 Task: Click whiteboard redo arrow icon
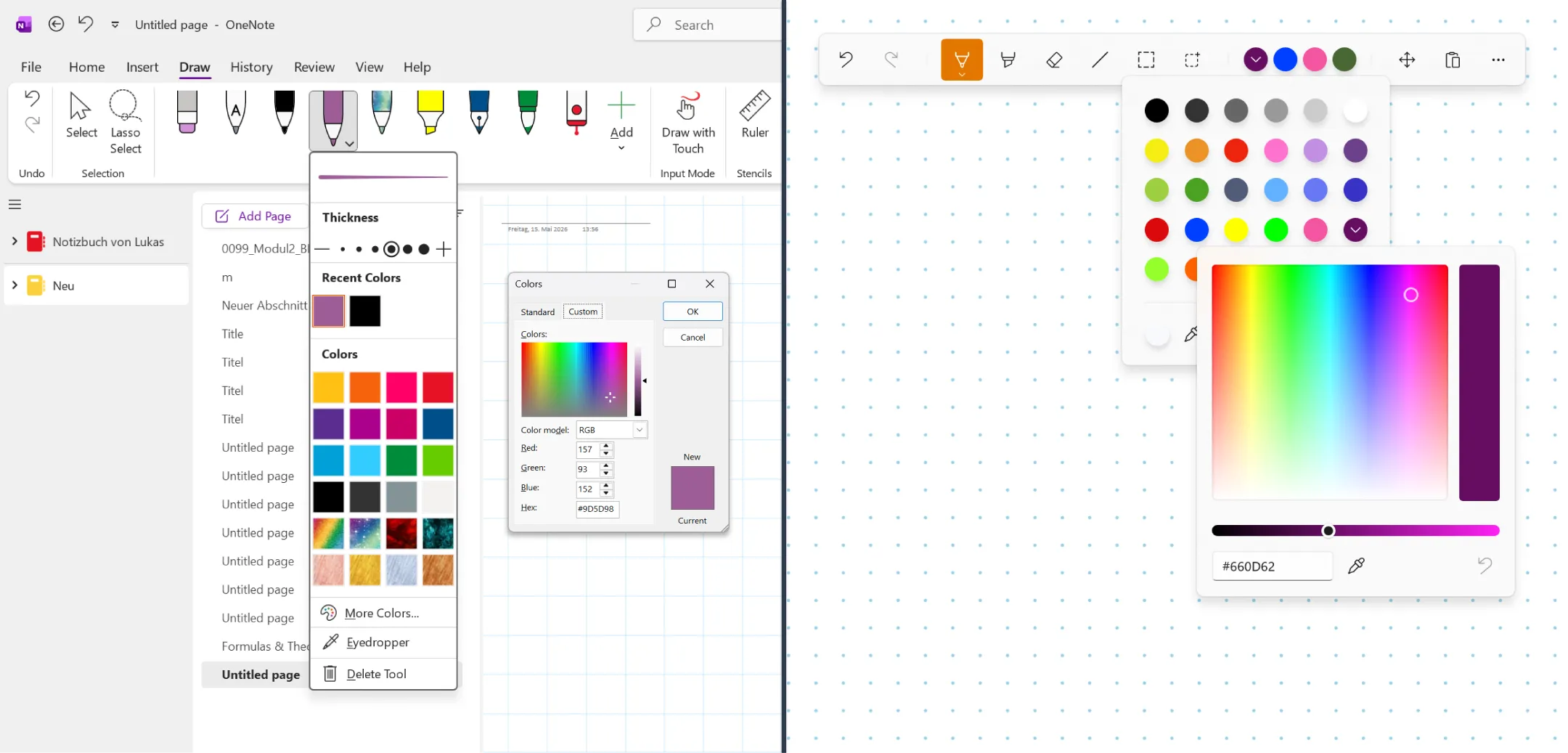(891, 60)
